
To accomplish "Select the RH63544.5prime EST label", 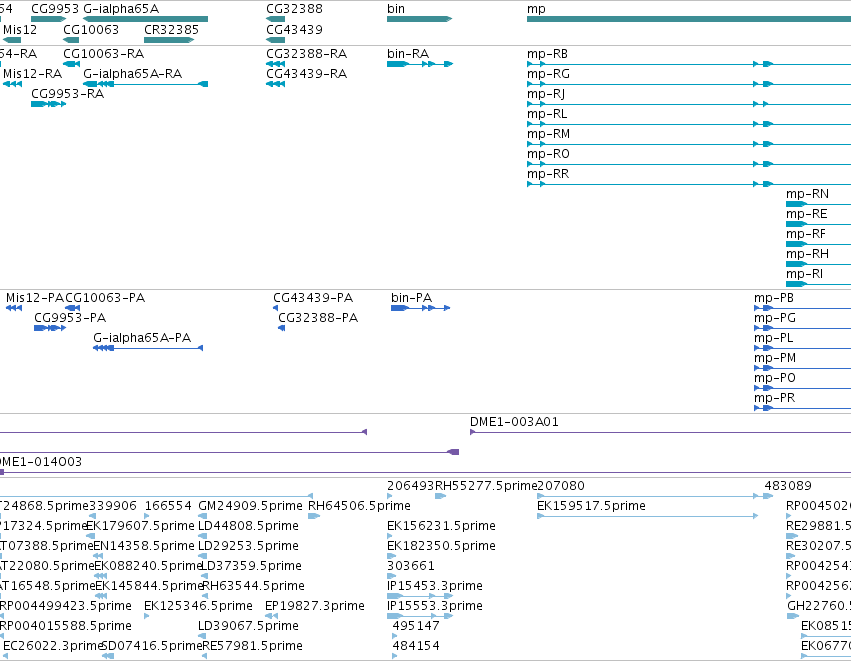I will (x=253, y=587).
